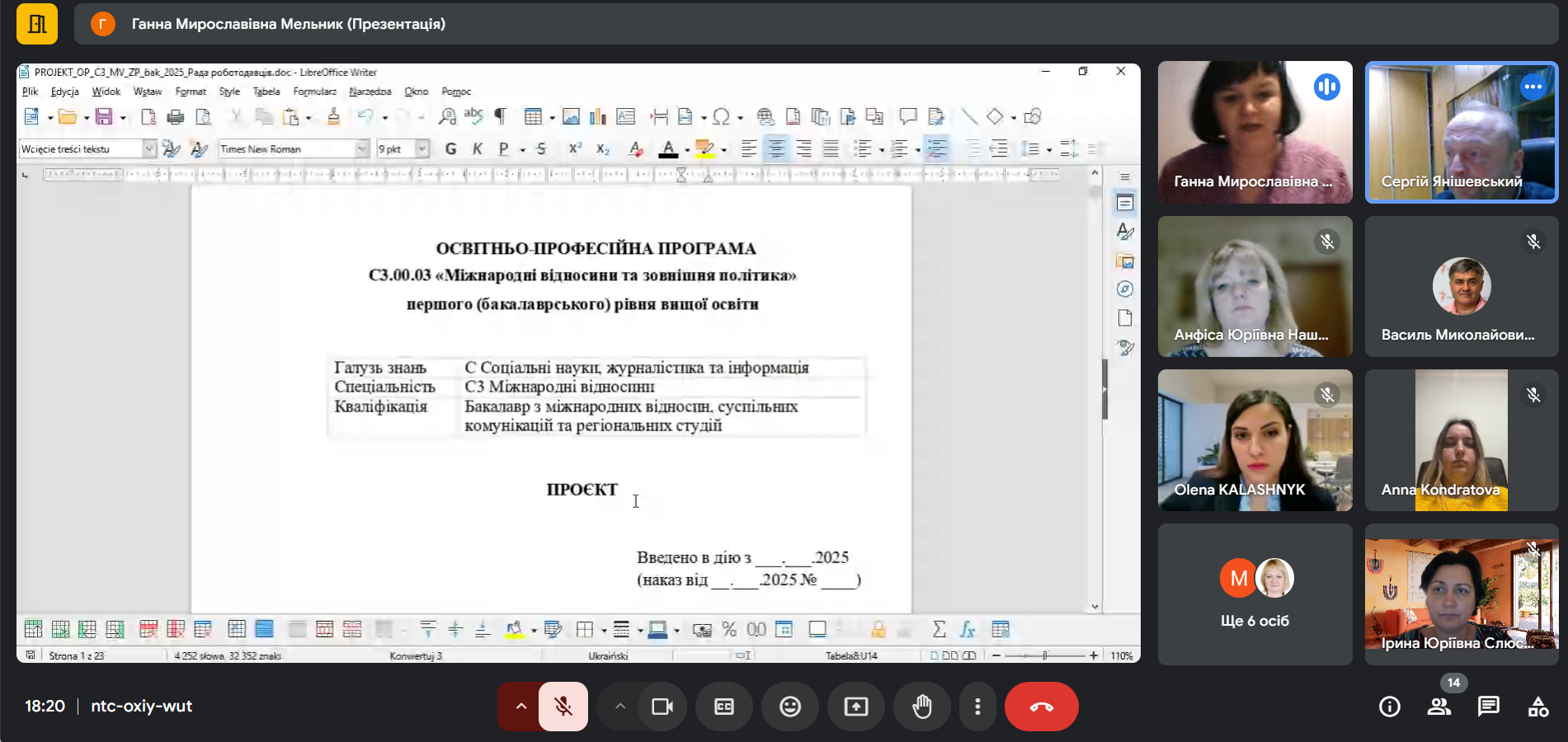Viewport: 1568px width, 742px height.
Task: Open more options three-dot menu
Action: (977, 707)
